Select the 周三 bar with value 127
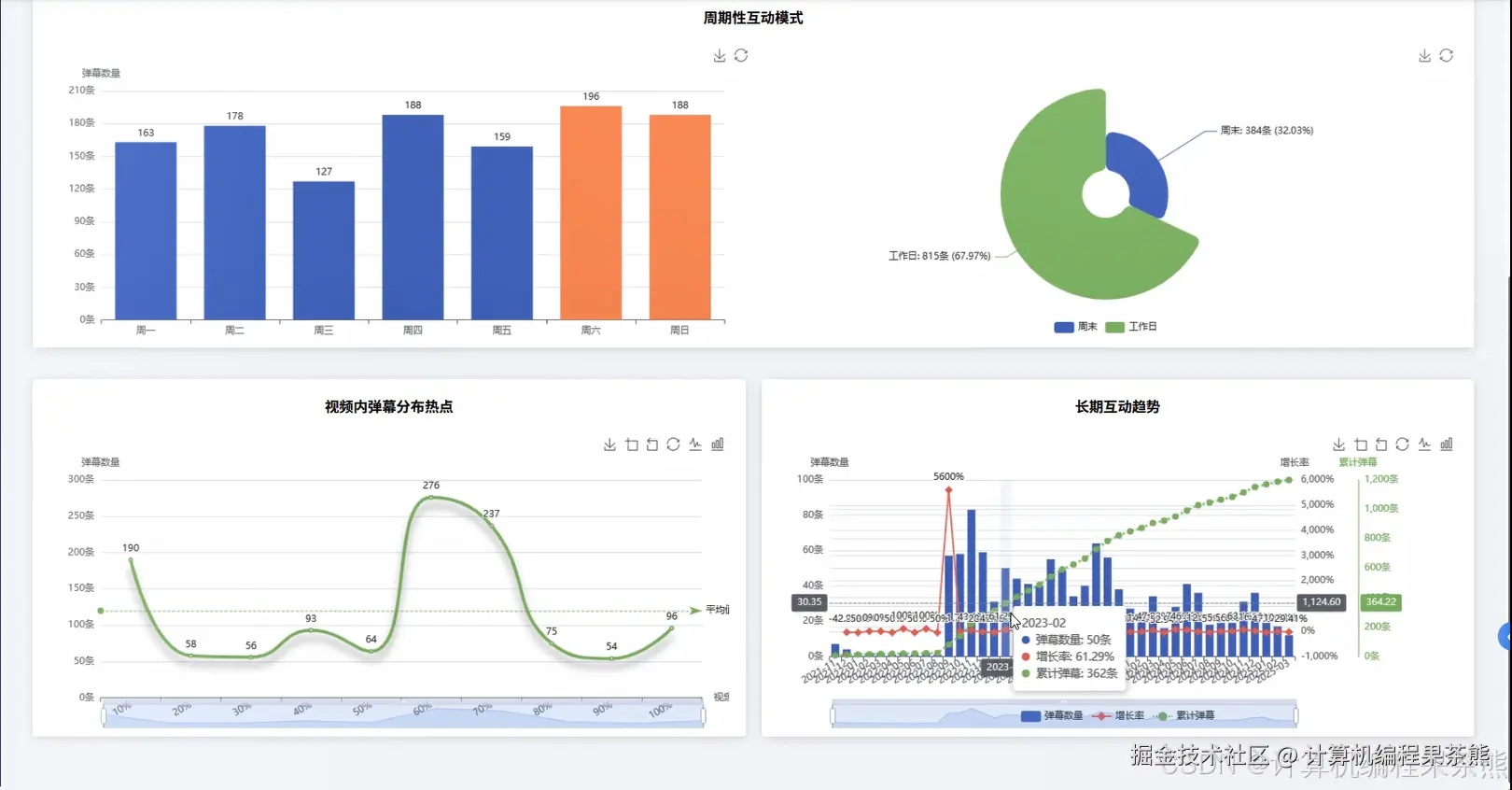The image size is (1512, 790). pyautogui.click(x=324, y=250)
